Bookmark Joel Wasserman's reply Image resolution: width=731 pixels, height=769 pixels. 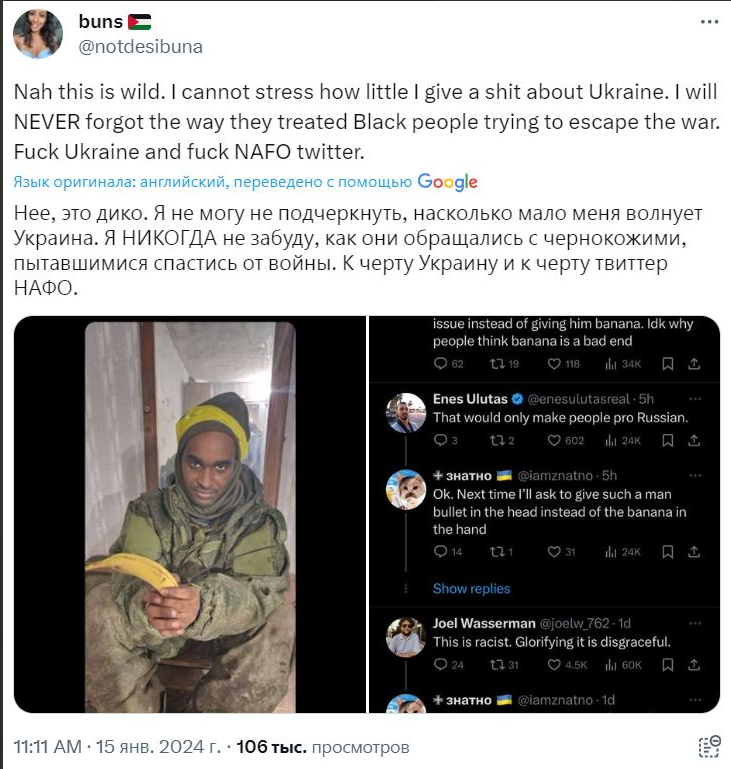(x=668, y=665)
